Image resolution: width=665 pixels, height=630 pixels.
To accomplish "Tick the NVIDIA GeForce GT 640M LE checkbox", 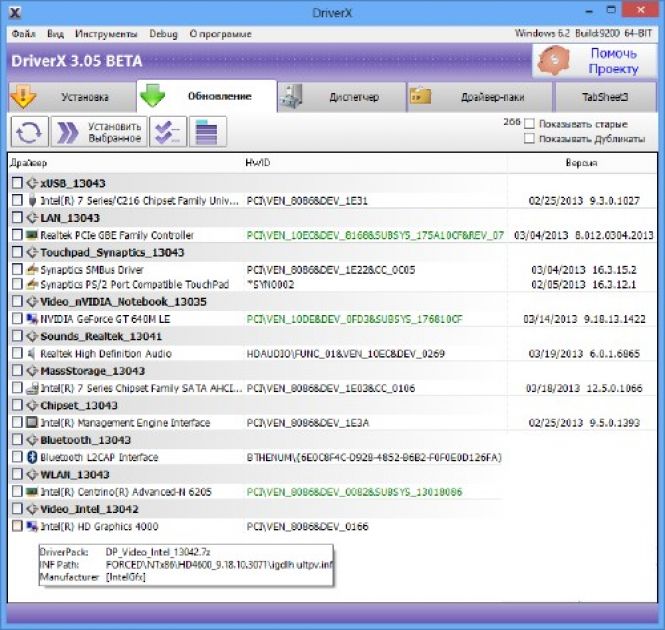I will point(17,318).
